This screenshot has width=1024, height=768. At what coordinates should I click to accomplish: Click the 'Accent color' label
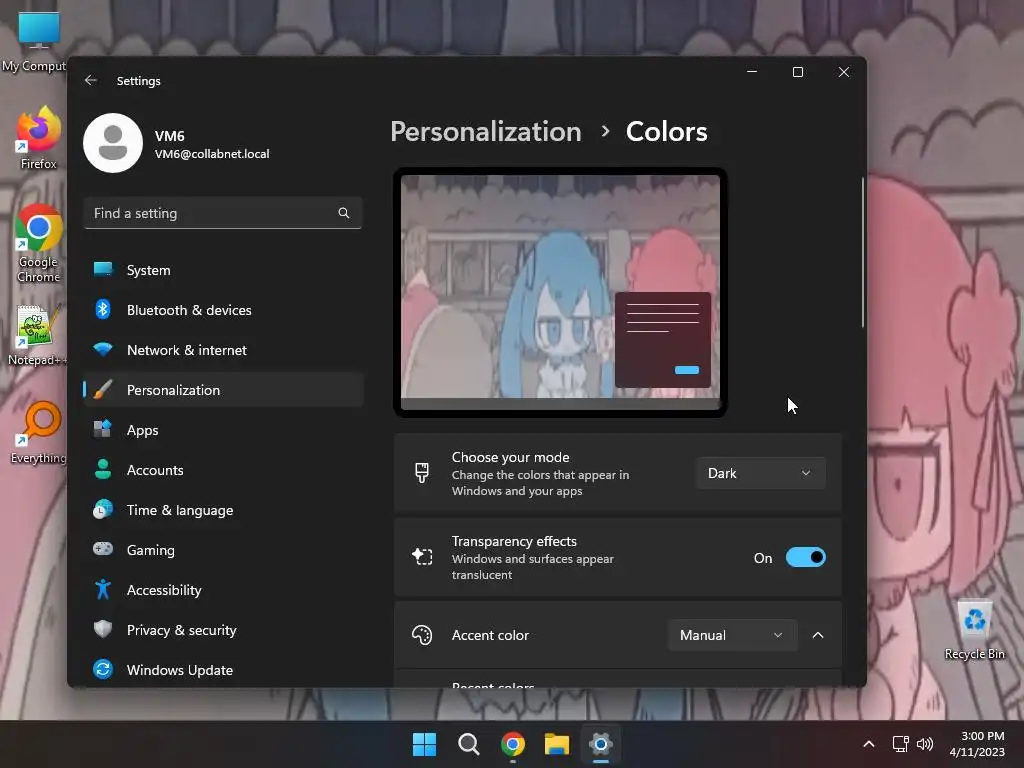coord(490,635)
